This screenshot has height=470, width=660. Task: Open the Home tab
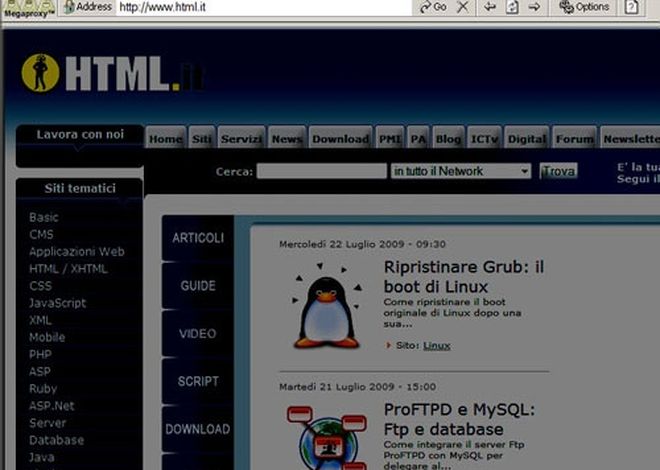[x=165, y=138]
